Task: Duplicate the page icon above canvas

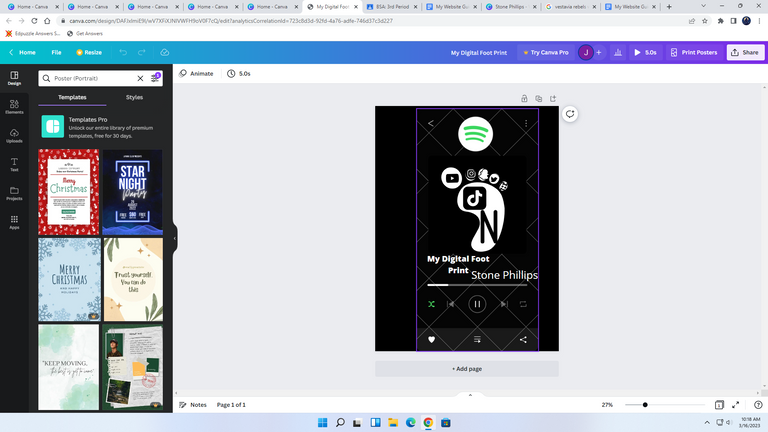Action: click(538, 98)
